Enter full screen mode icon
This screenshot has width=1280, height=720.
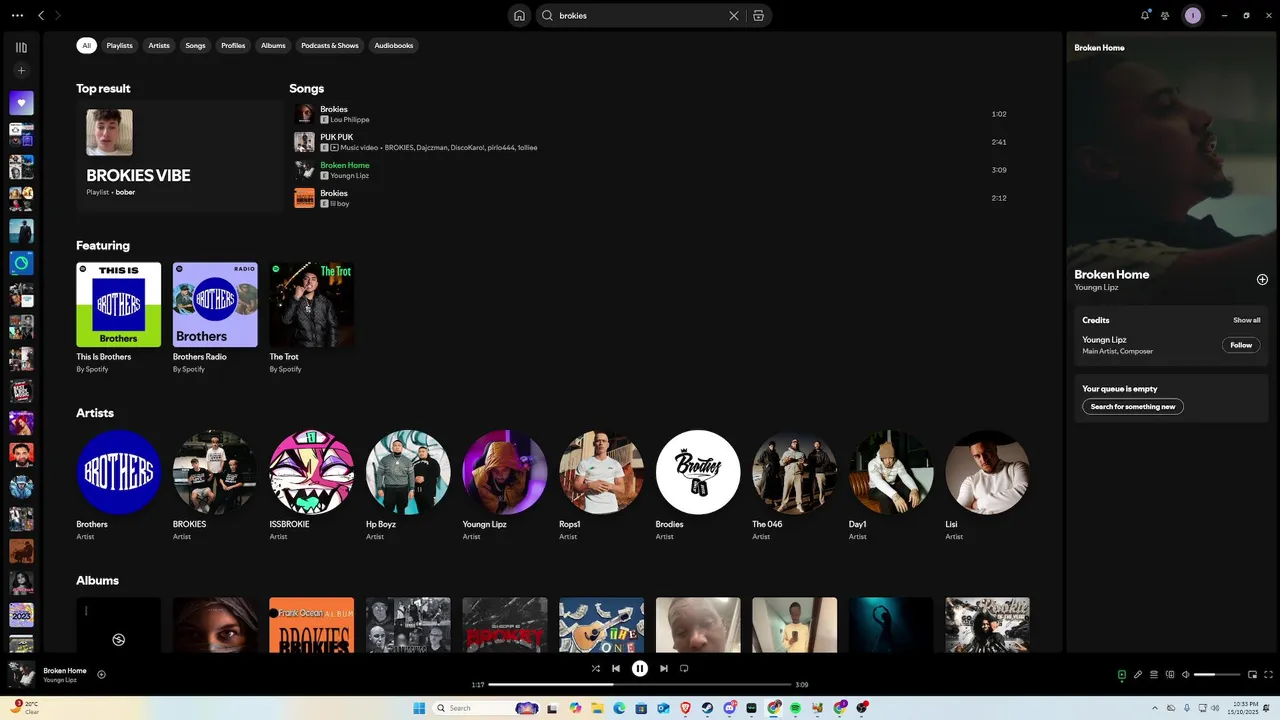click(1269, 674)
